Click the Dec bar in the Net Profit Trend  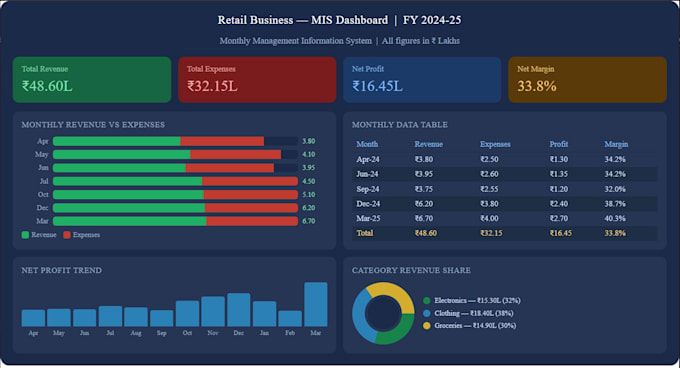click(x=239, y=310)
